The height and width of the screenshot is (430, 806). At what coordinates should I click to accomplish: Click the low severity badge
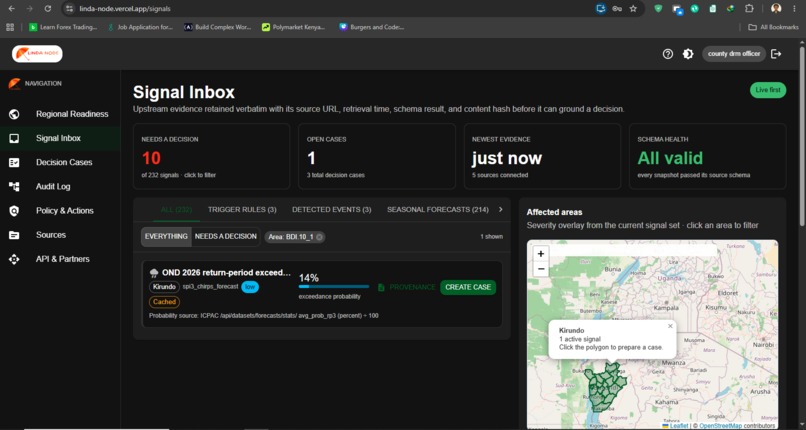250,287
